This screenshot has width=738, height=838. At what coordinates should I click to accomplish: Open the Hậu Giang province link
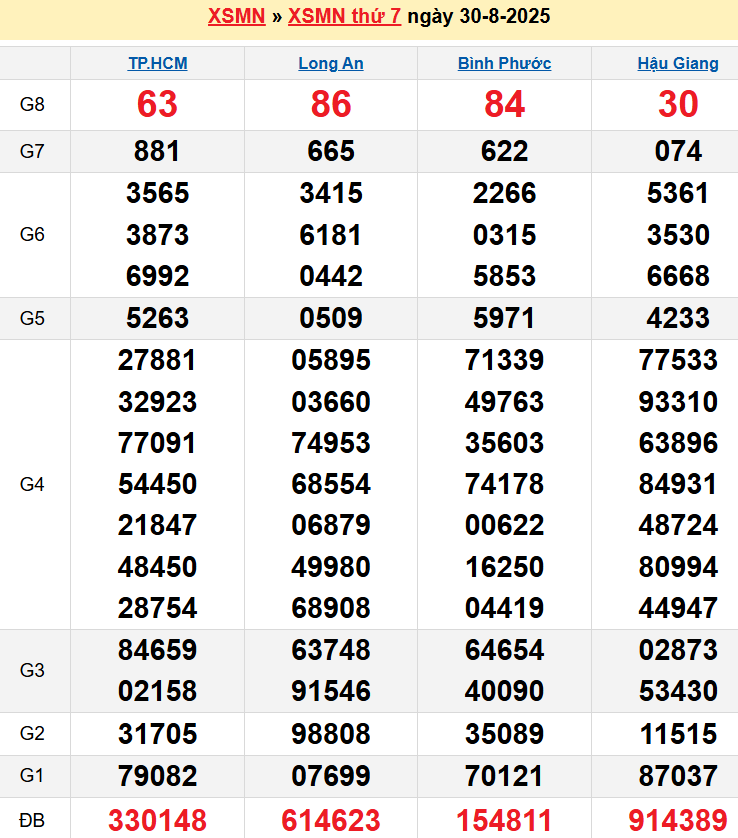click(x=678, y=63)
